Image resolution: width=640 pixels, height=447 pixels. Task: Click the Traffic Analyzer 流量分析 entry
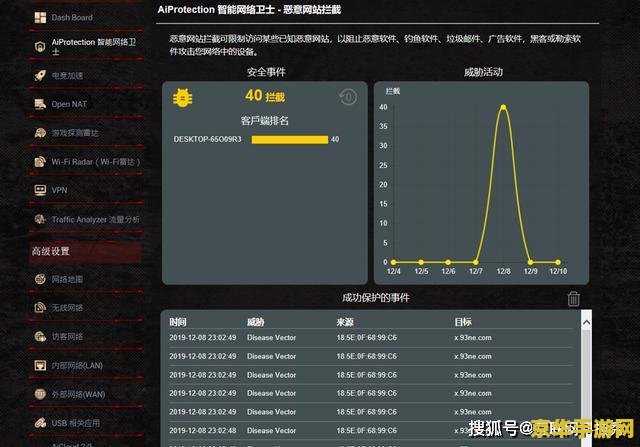point(87,220)
